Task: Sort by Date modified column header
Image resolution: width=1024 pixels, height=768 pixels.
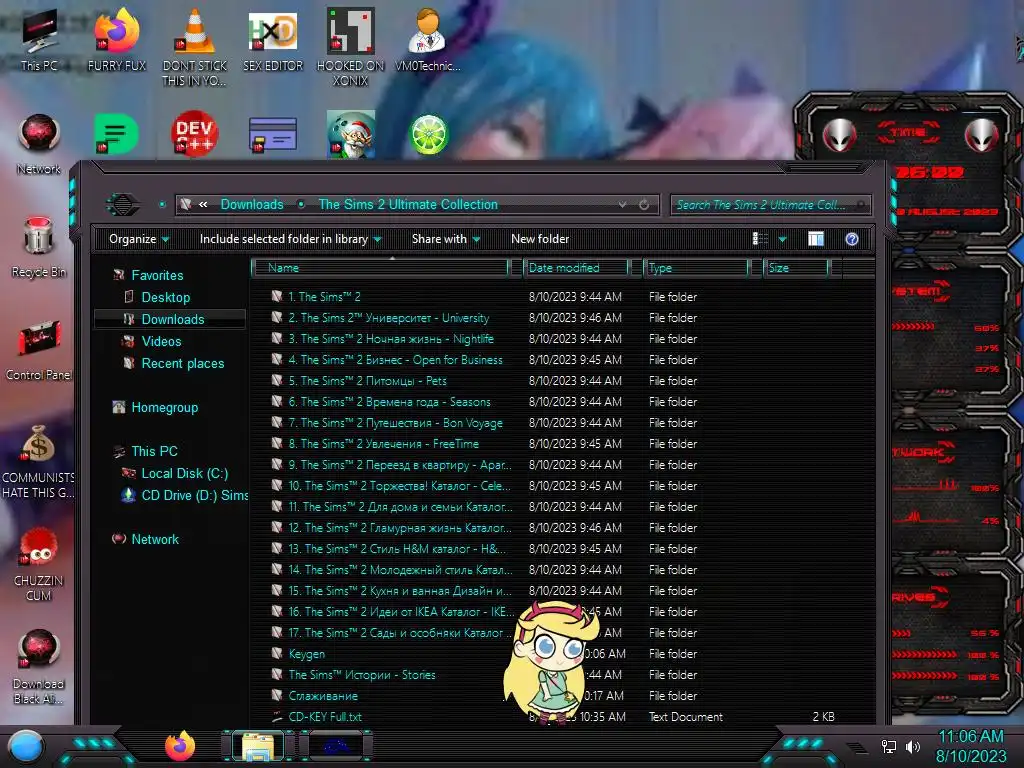Action: (577, 268)
